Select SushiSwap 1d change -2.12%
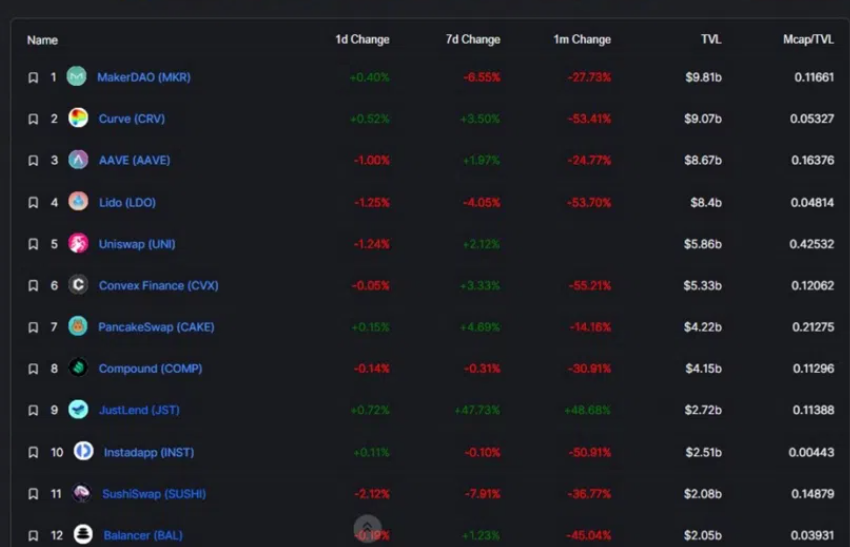850x547 pixels. click(372, 494)
